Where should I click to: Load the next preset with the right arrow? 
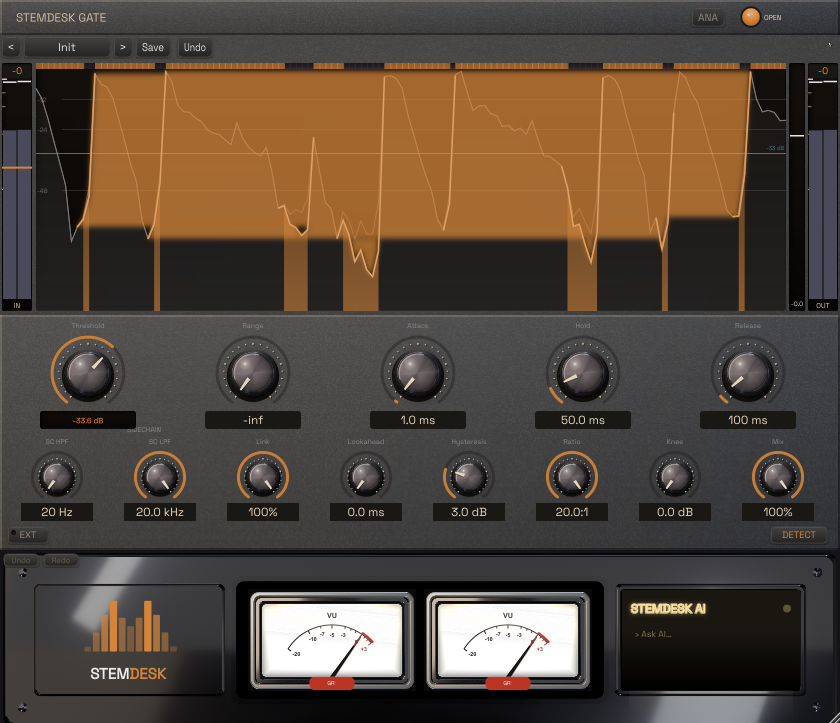click(x=123, y=47)
